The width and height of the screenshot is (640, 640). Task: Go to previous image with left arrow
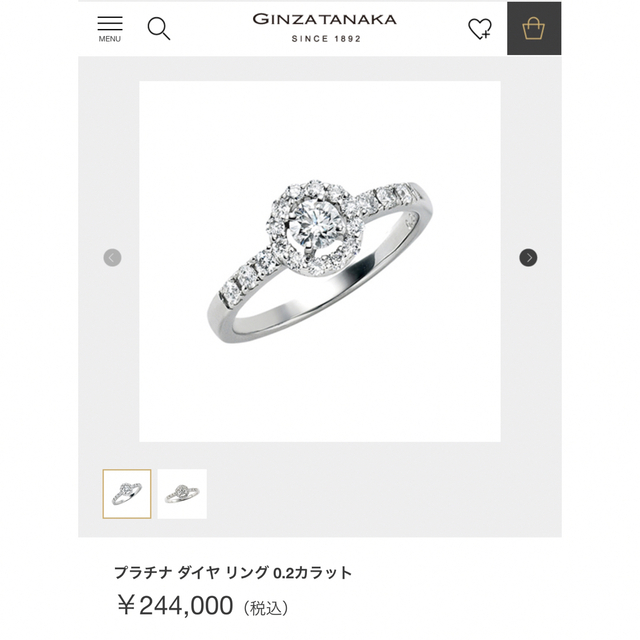pos(112,258)
